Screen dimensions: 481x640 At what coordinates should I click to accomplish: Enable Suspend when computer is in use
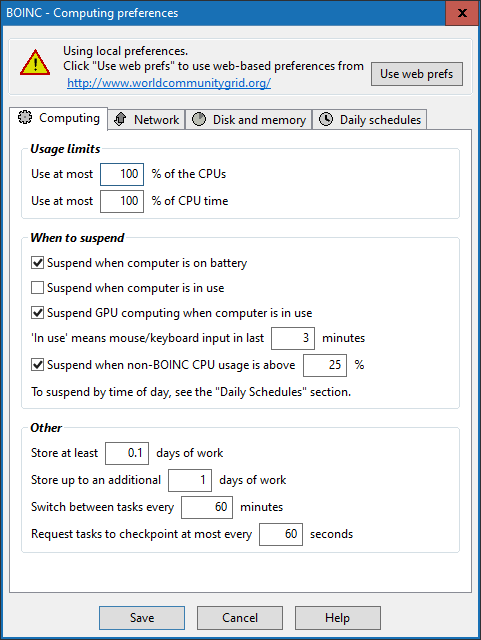[38, 288]
